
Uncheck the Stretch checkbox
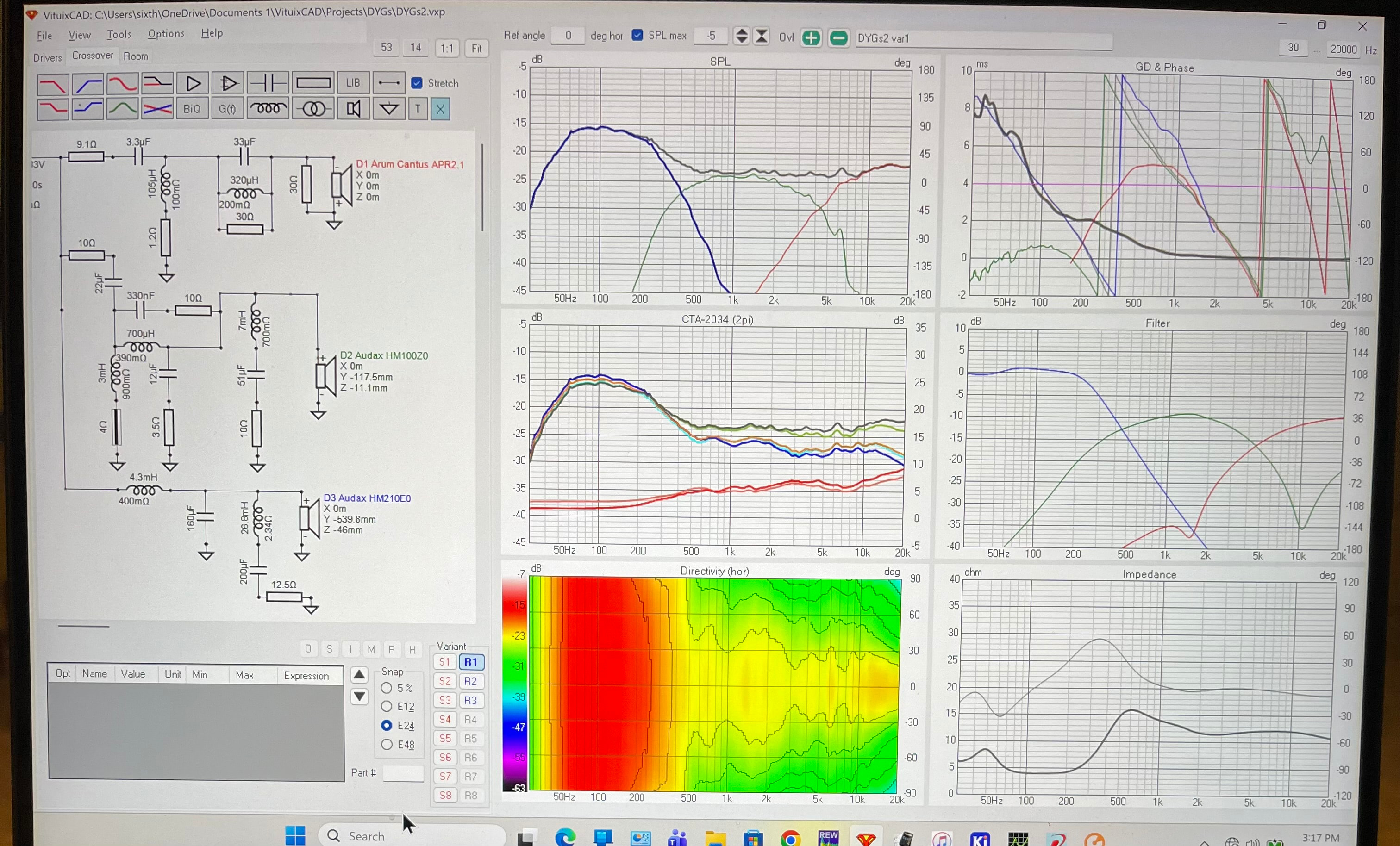coord(417,83)
